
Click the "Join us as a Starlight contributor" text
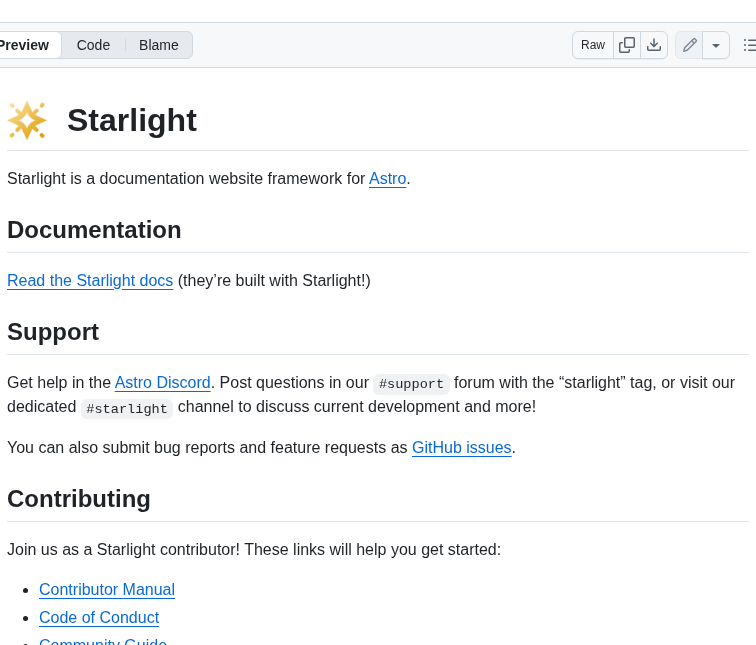123,550
